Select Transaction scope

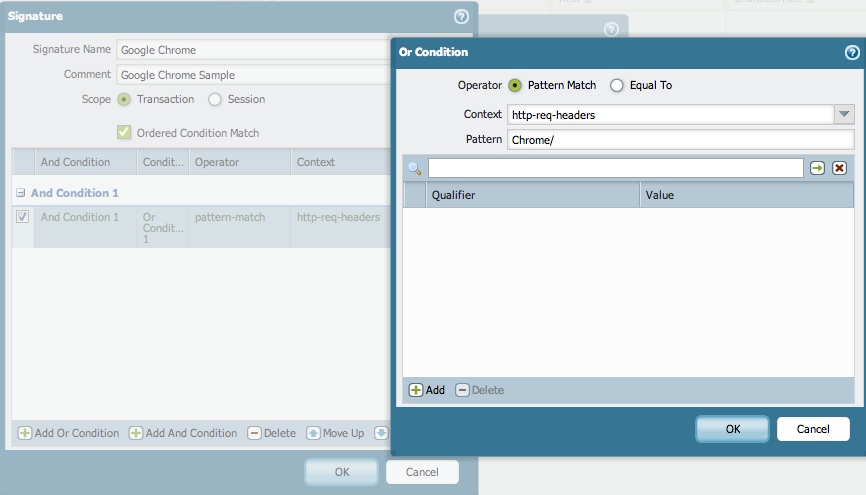(124, 99)
